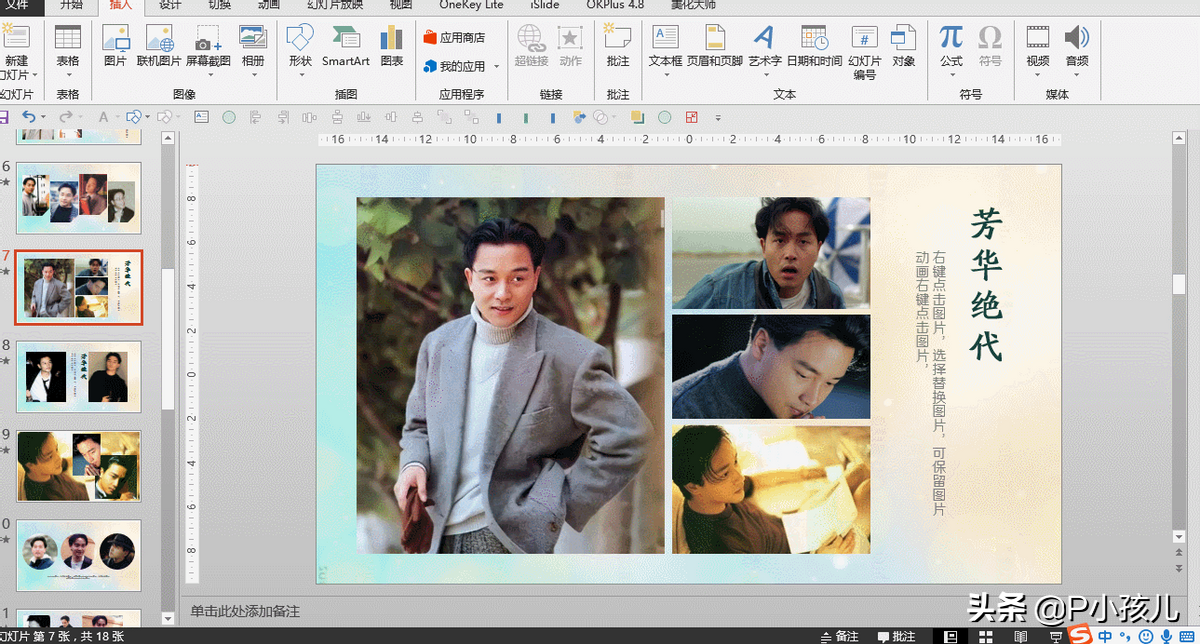Expand the 公式 equation dropdown
This screenshot has height=644, width=1200.
[x=951, y=74]
